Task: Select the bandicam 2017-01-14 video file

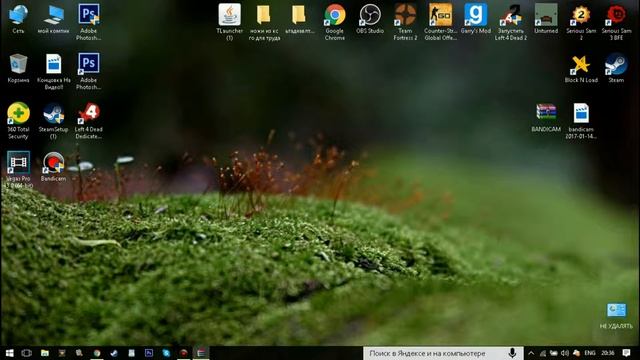Action: pos(581,121)
